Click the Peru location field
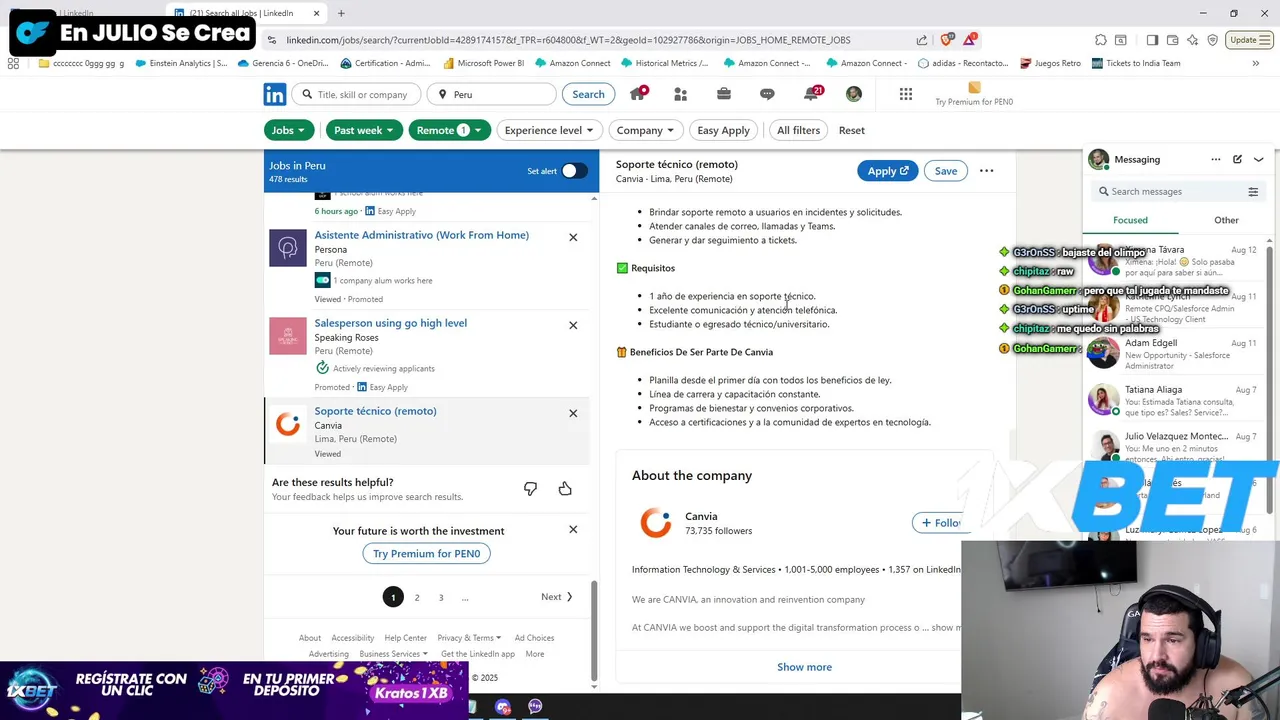Image resolution: width=1280 pixels, height=720 pixels. pos(493,94)
